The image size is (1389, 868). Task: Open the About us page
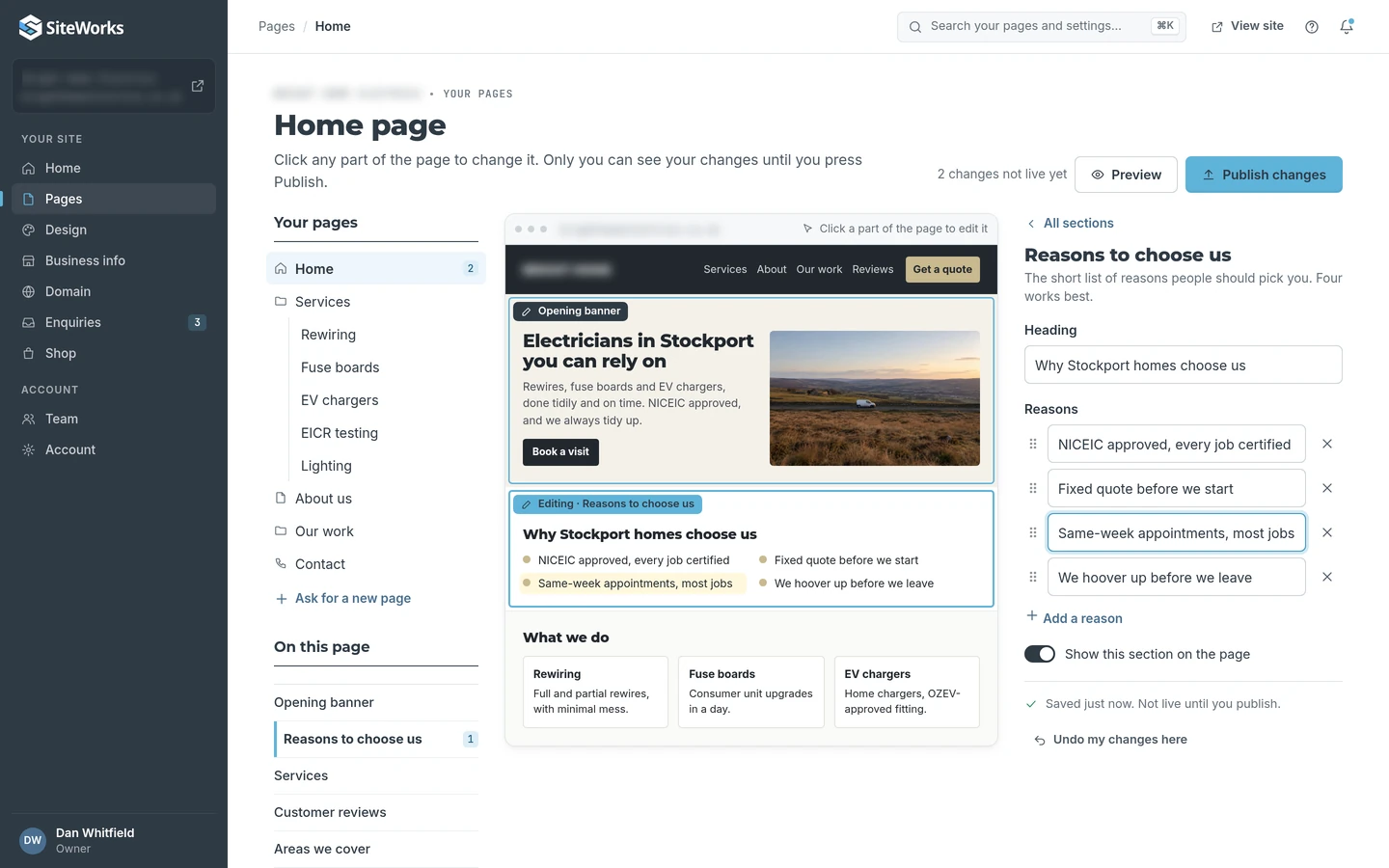[376, 499]
